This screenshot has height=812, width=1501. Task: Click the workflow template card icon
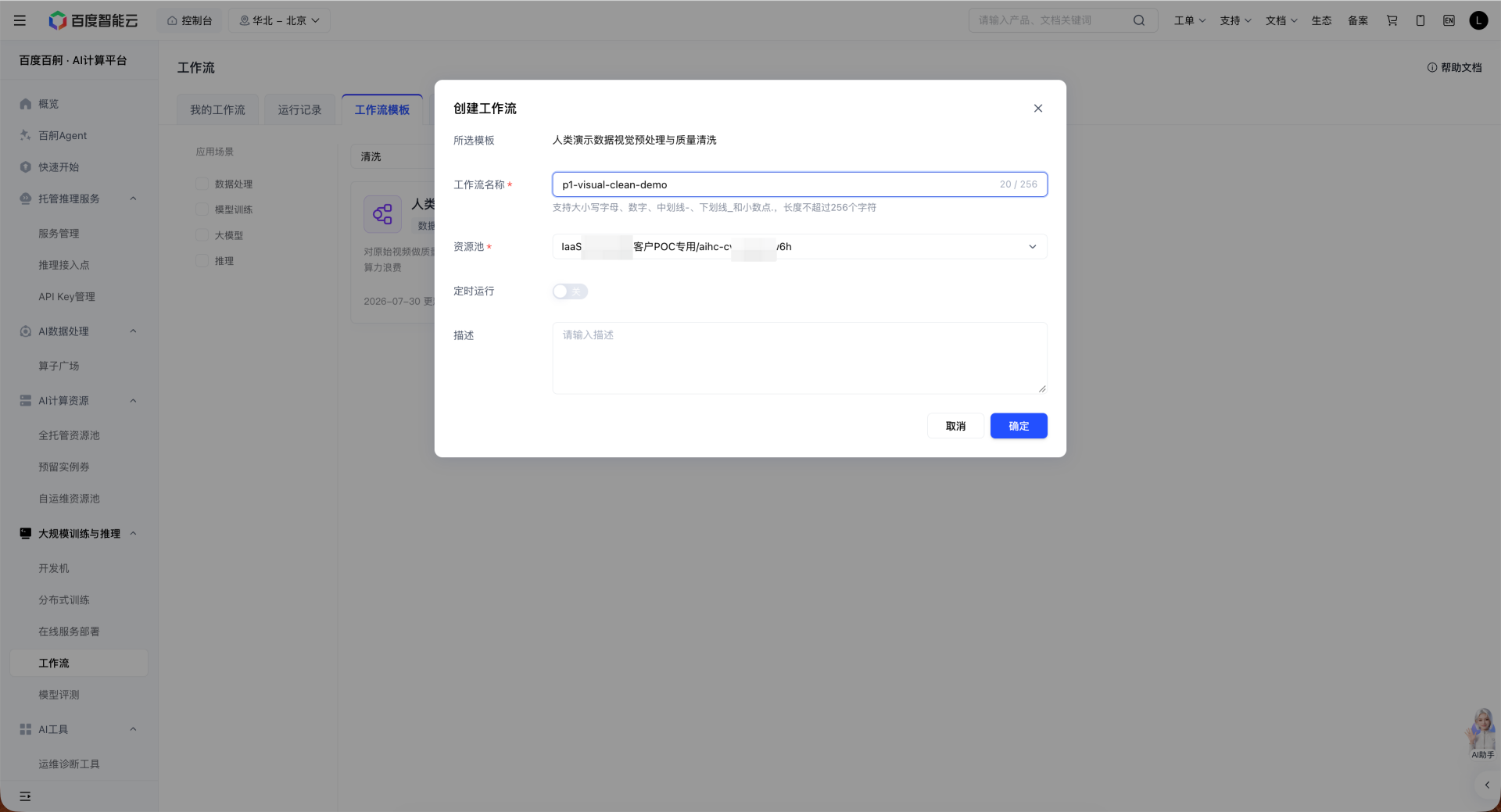coord(382,214)
